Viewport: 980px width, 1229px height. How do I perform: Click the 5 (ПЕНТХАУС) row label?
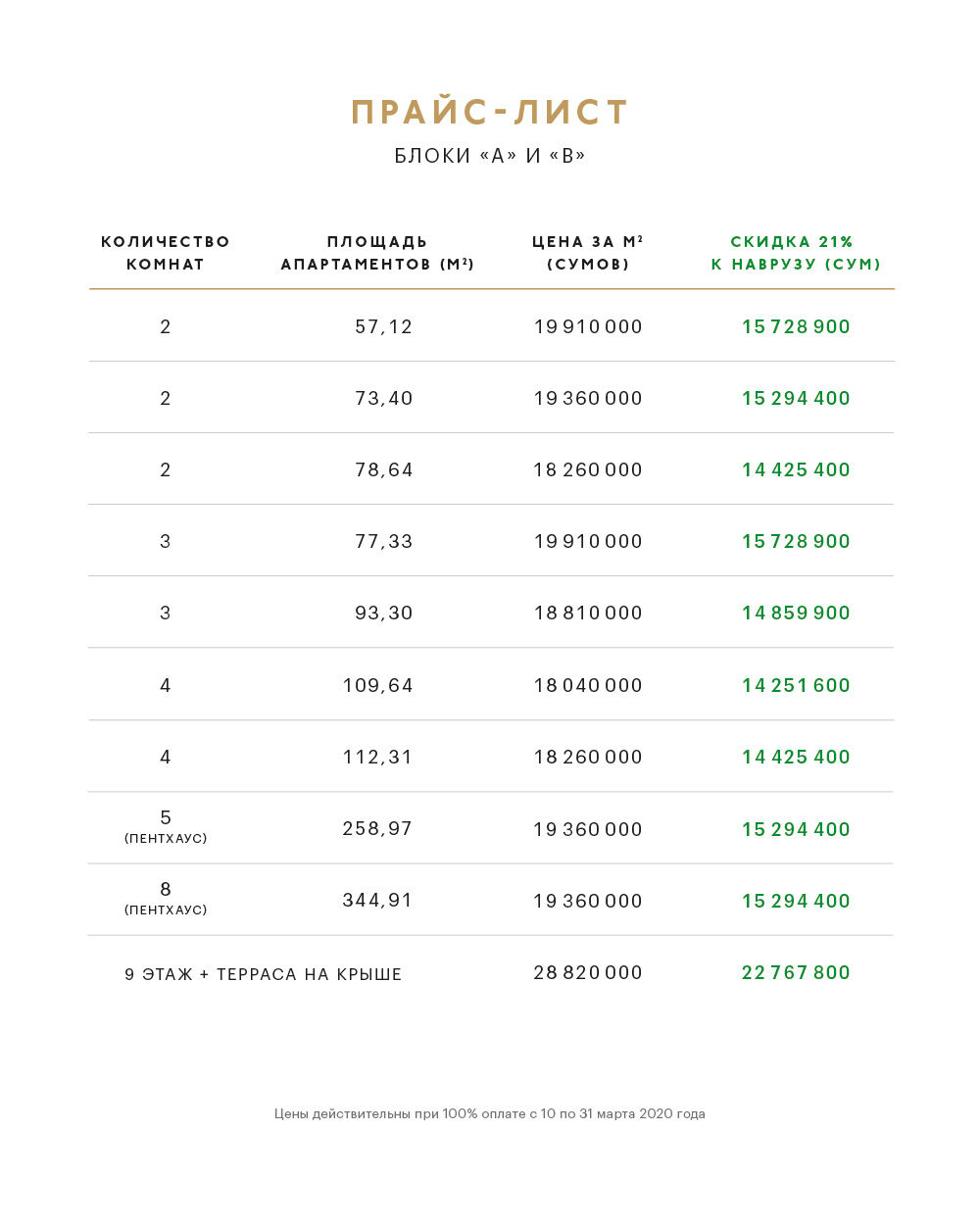166,826
